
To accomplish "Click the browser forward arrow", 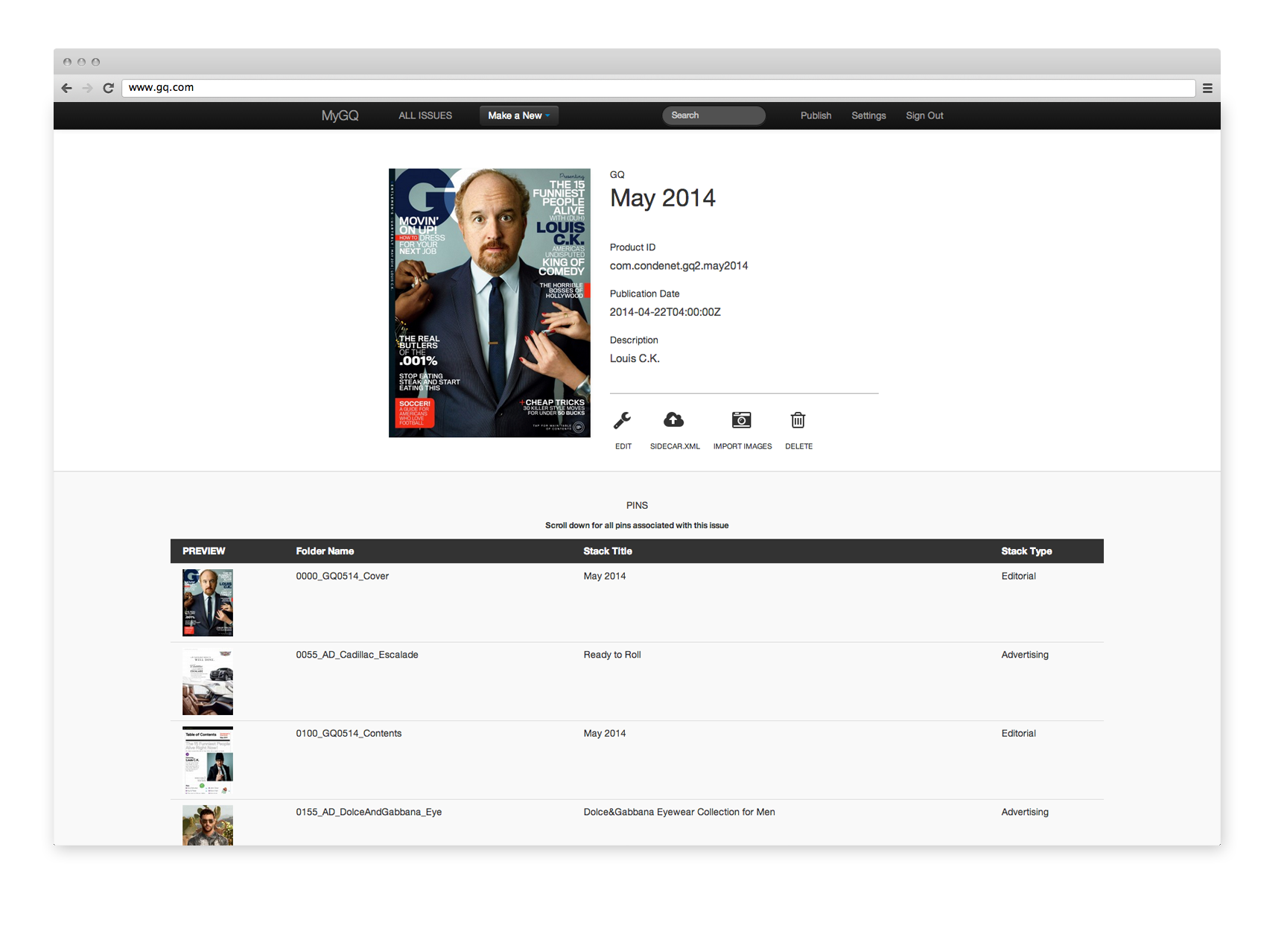I will coord(87,88).
